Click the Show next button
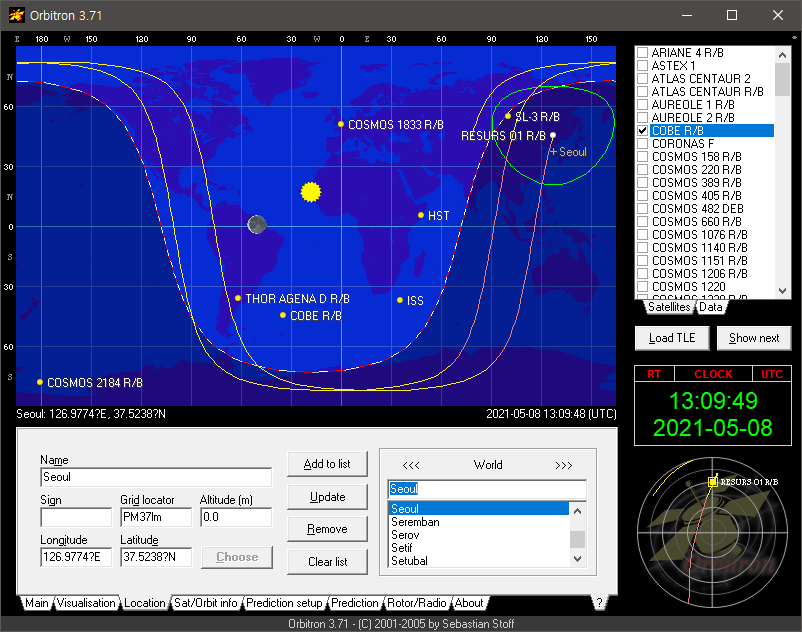Viewport: 802px width, 632px height. pyautogui.click(x=754, y=338)
